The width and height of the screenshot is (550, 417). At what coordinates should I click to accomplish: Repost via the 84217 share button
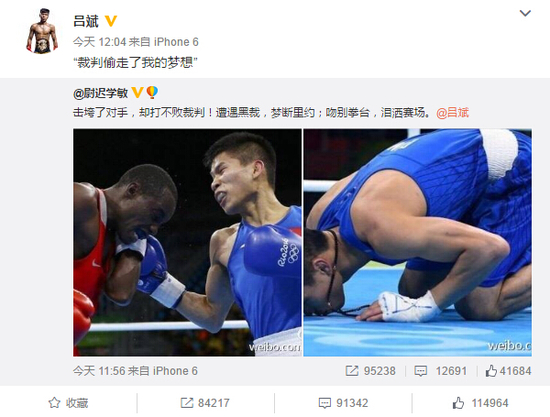click(205, 403)
